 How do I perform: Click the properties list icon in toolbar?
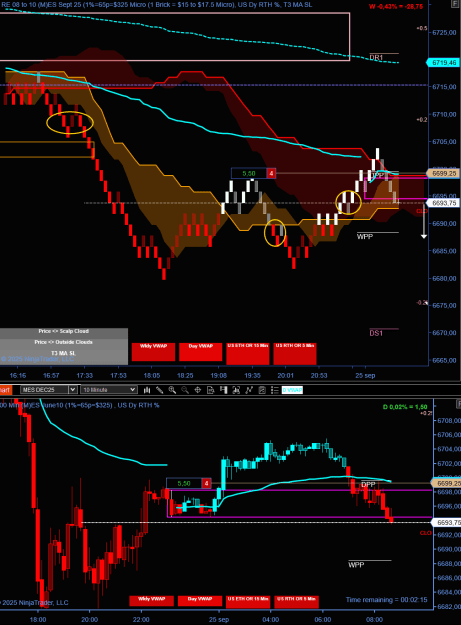point(275,390)
